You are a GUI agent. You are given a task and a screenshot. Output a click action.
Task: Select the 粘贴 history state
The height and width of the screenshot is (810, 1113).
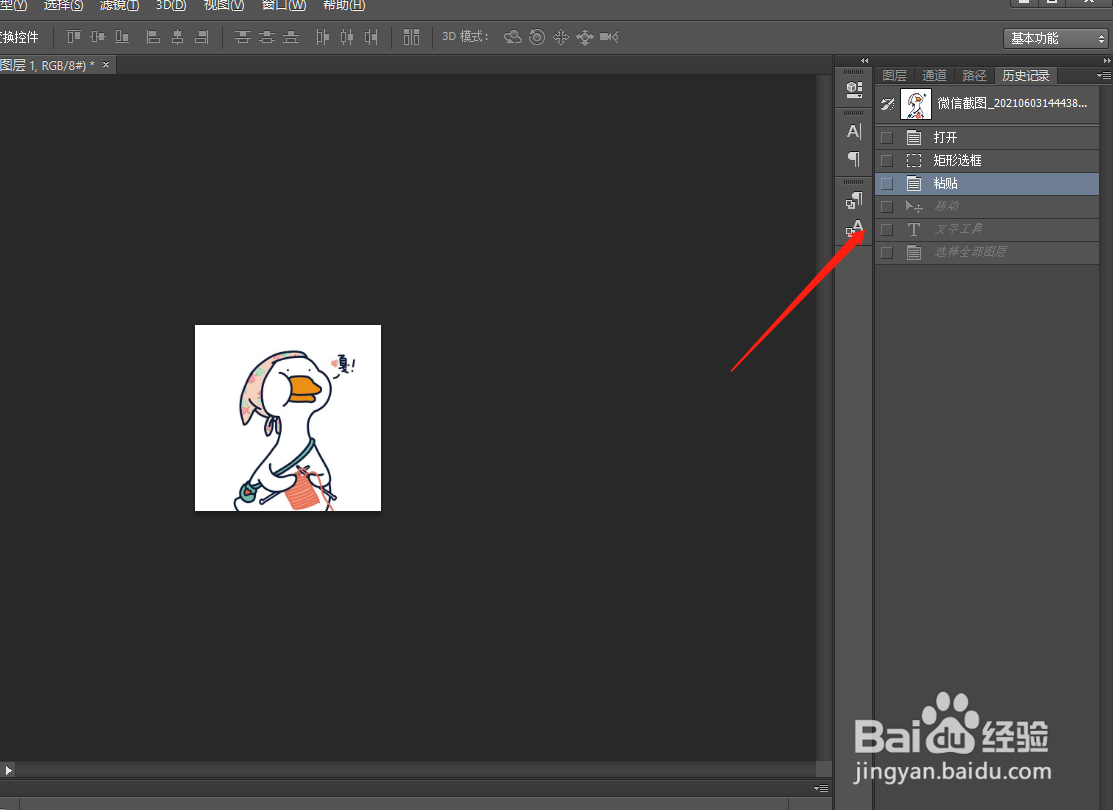click(x=987, y=184)
